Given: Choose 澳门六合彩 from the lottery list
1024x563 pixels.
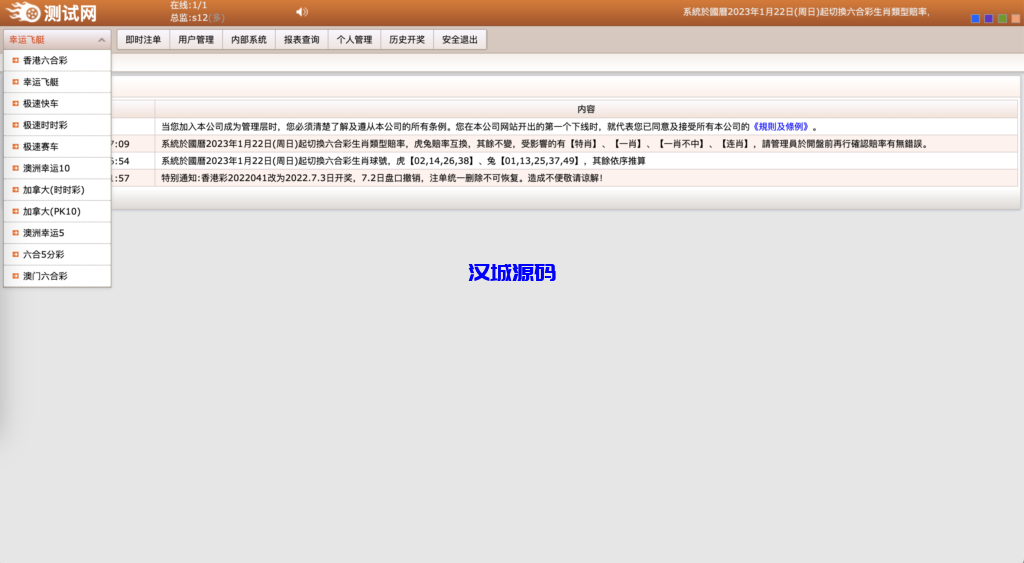Looking at the screenshot, I should pos(57,276).
